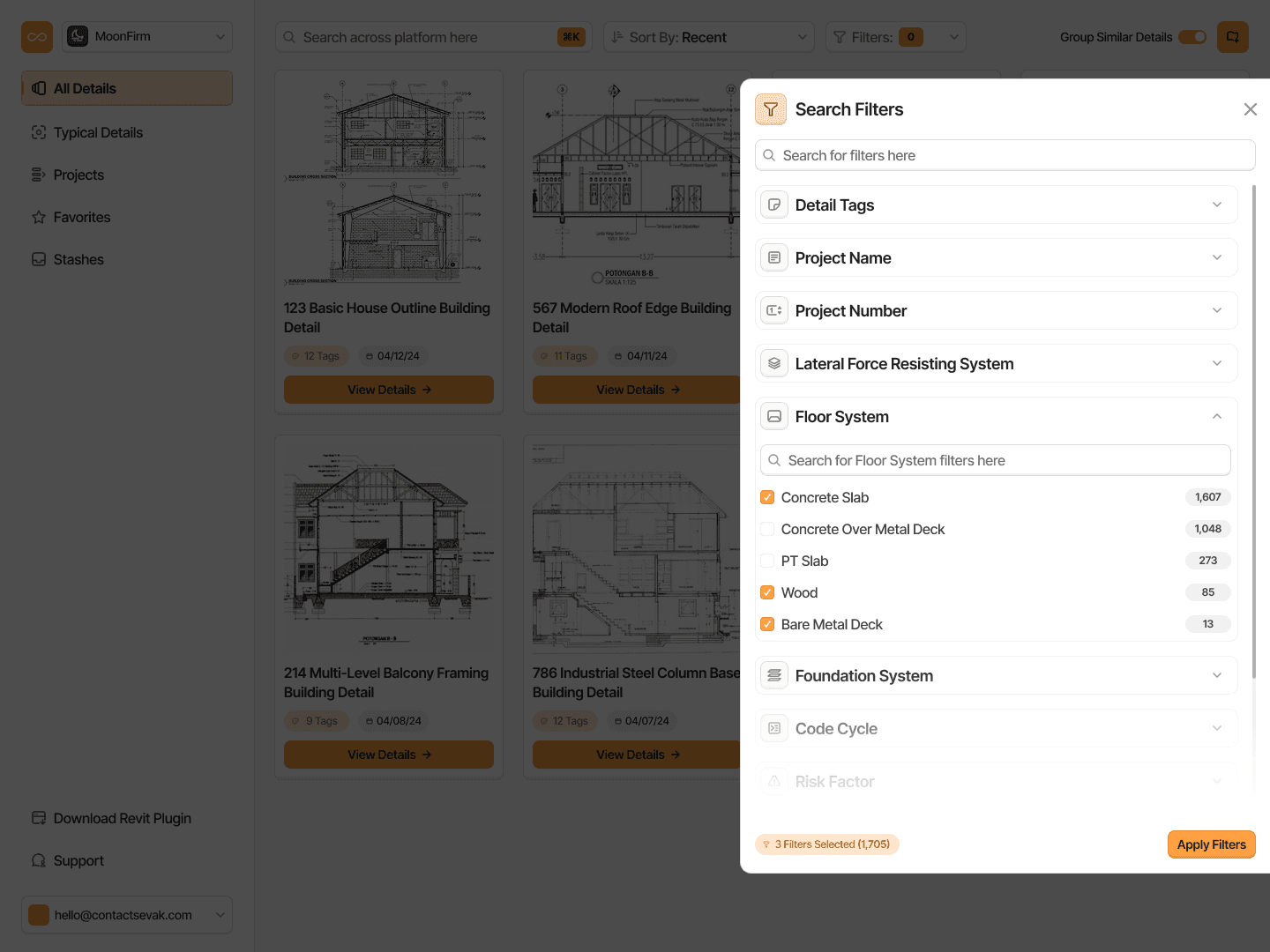View Details for 786 Industrial Steel Column

637,755
